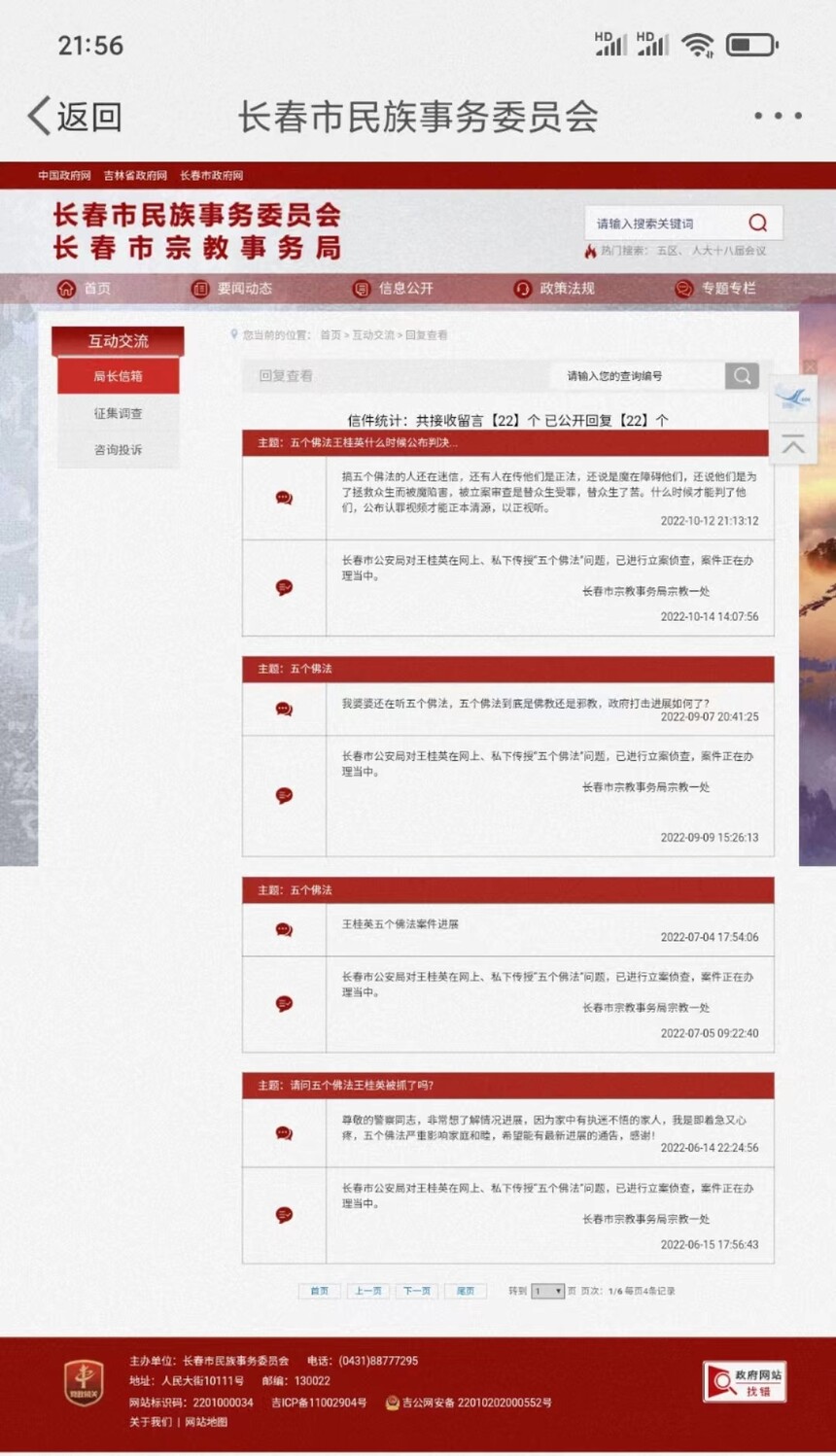Click the 主题：请问五个佛法王桂英被抓了吗 header
The width and height of the screenshot is (836, 1456).
507,1086
